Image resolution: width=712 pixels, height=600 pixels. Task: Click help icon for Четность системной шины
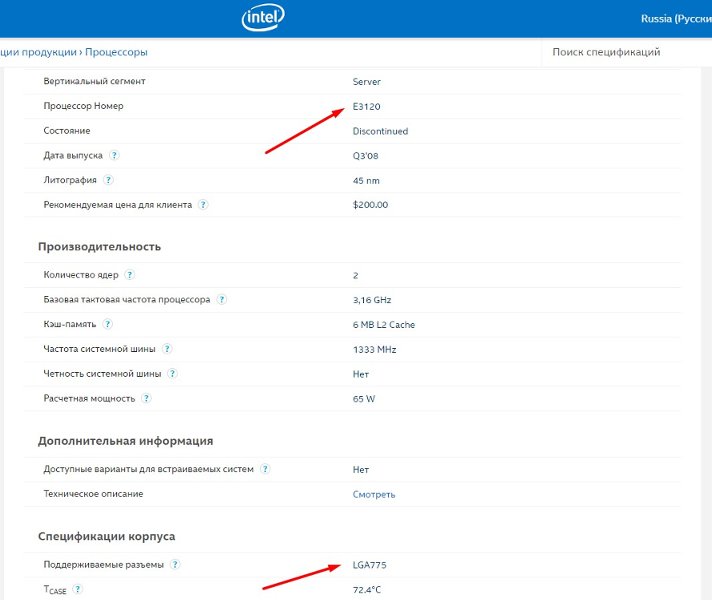(x=172, y=374)
